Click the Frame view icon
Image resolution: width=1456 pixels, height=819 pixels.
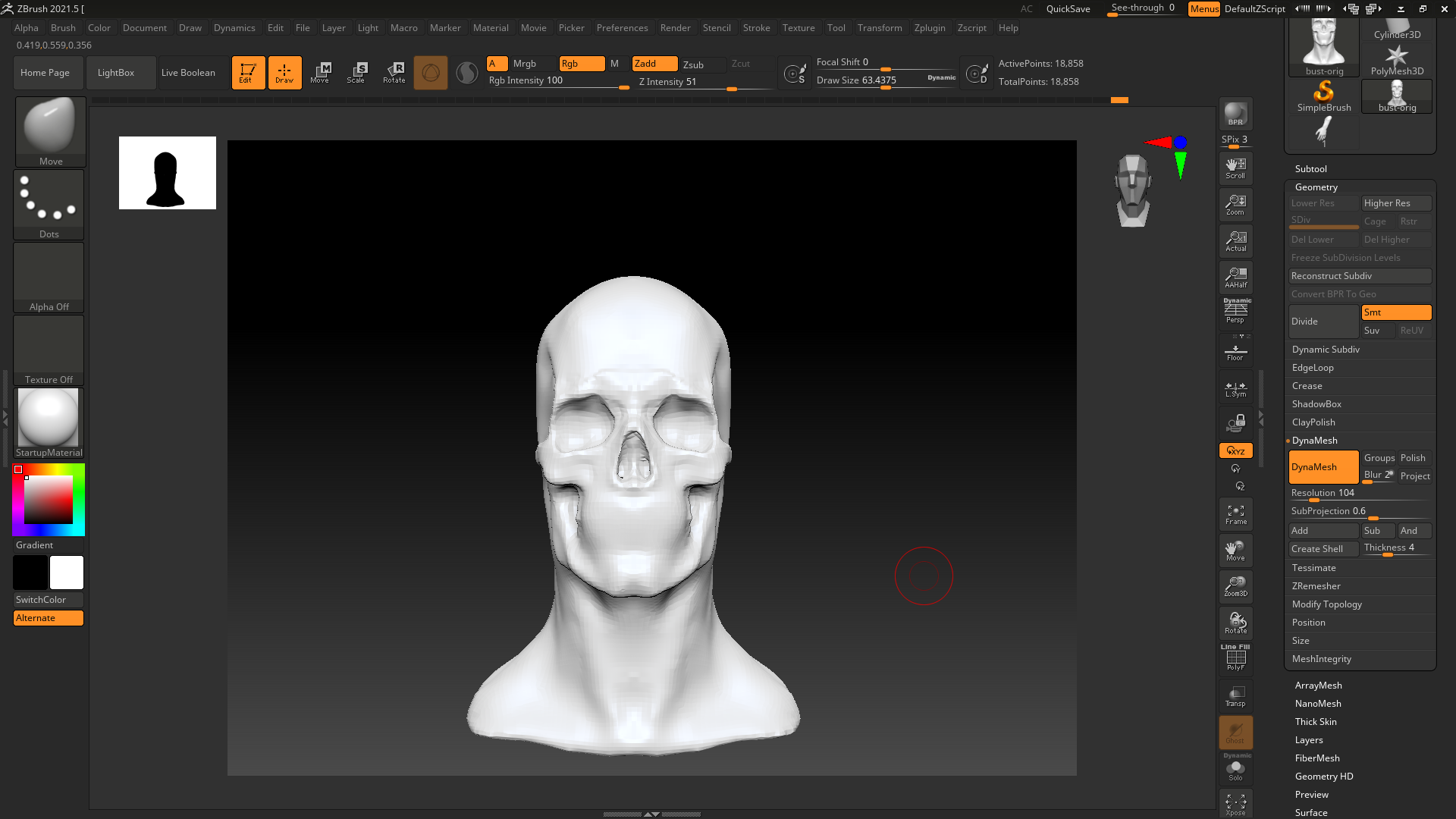tap(1235, 515)
